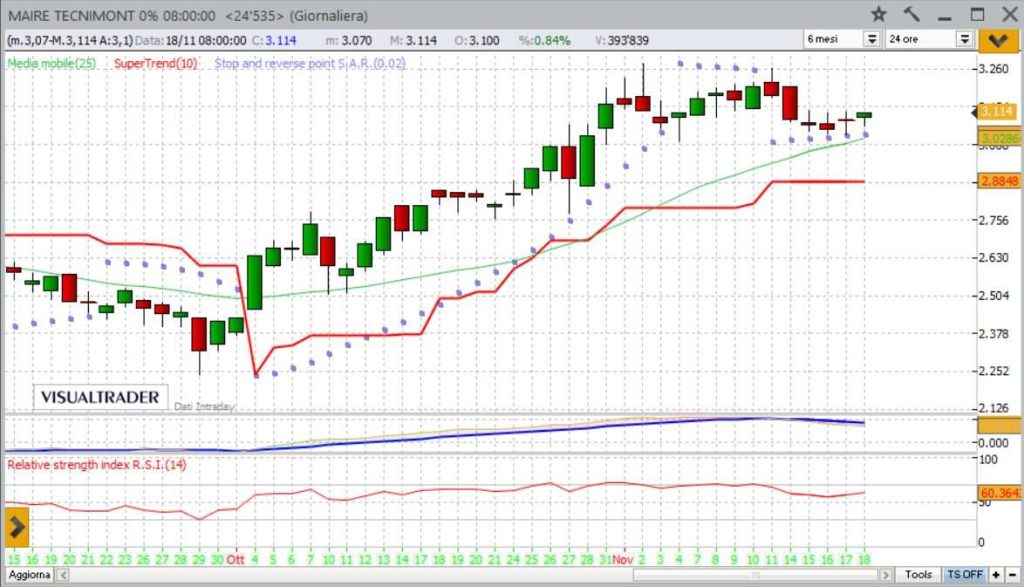The height and width of the screenshot is (587, 1024).
Task: Click the Ott date label on the axis
Action: point(235,560)
